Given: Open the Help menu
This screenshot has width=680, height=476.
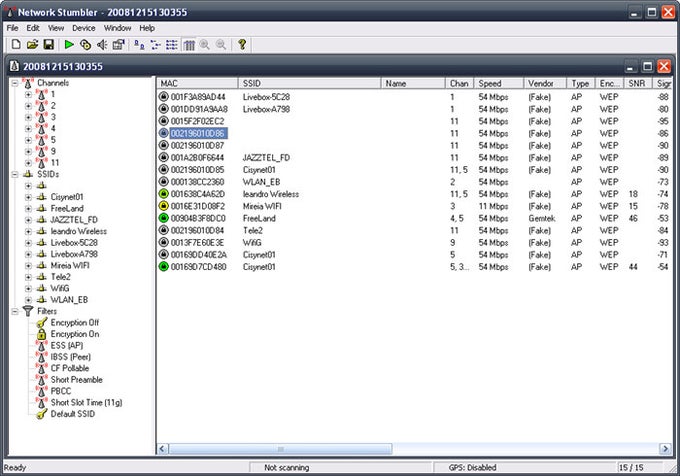Looking at the screenshot, I should (147, 28).
